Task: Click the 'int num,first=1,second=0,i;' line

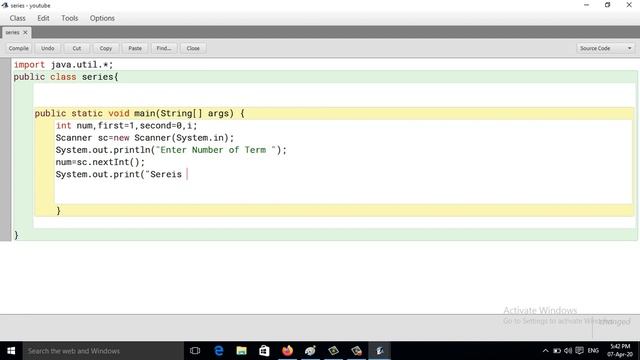Action: [127, 126]
